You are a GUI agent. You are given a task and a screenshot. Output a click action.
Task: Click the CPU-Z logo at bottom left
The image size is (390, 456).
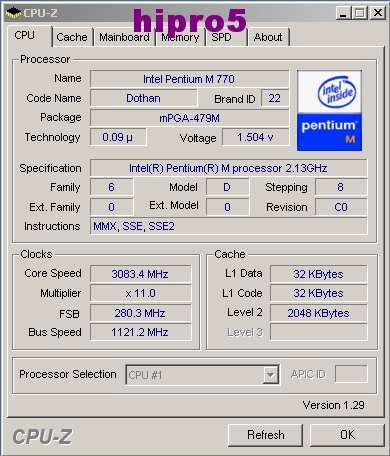tap(42, 436)
